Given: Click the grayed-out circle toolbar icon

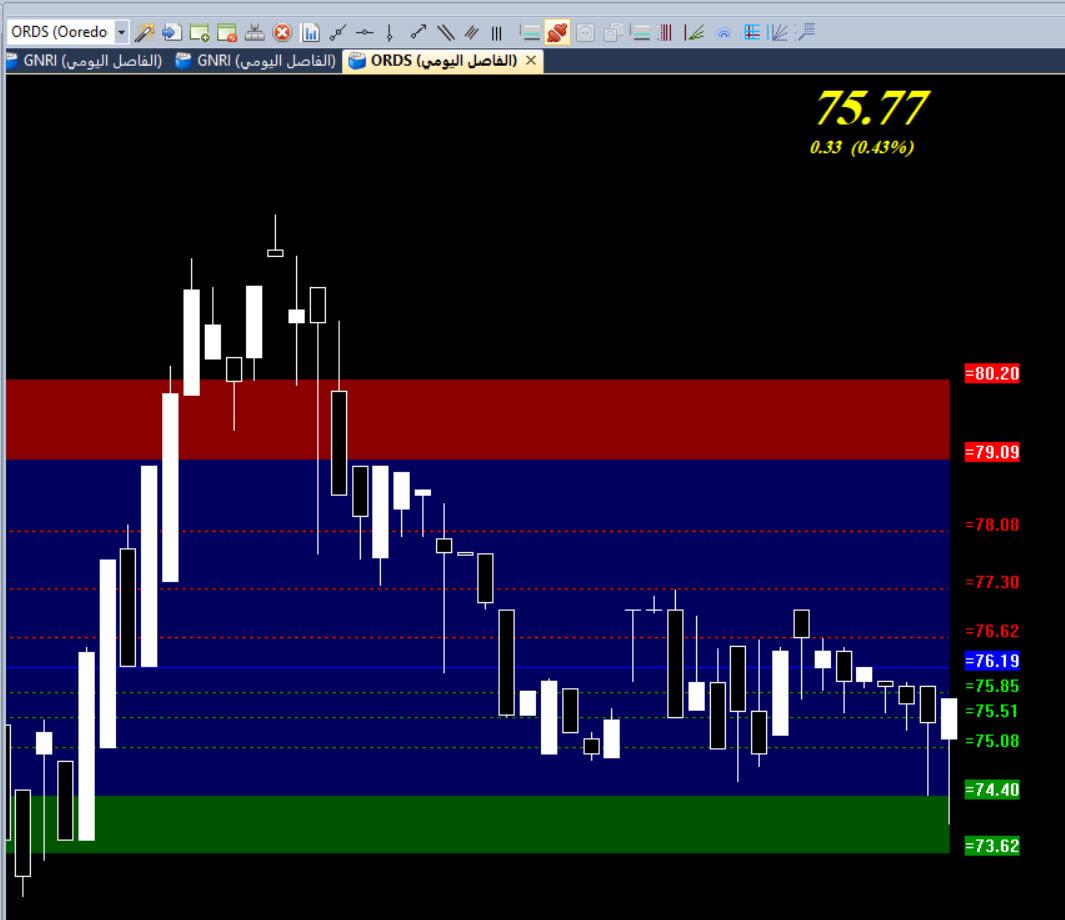Looking at the screenshot, I should [x=585, y=32].
